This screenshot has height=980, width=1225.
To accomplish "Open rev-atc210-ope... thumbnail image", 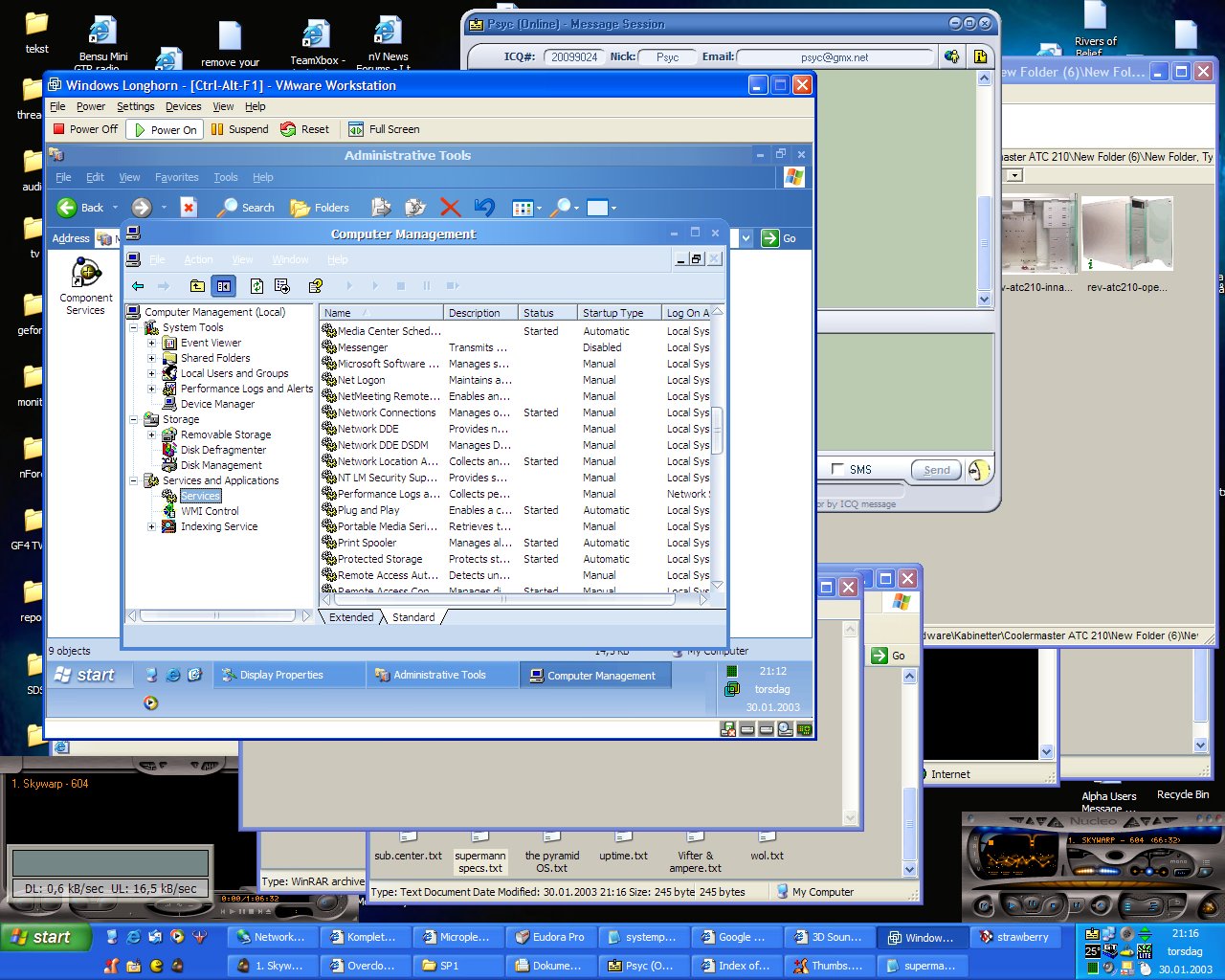I will point(1127,244).
